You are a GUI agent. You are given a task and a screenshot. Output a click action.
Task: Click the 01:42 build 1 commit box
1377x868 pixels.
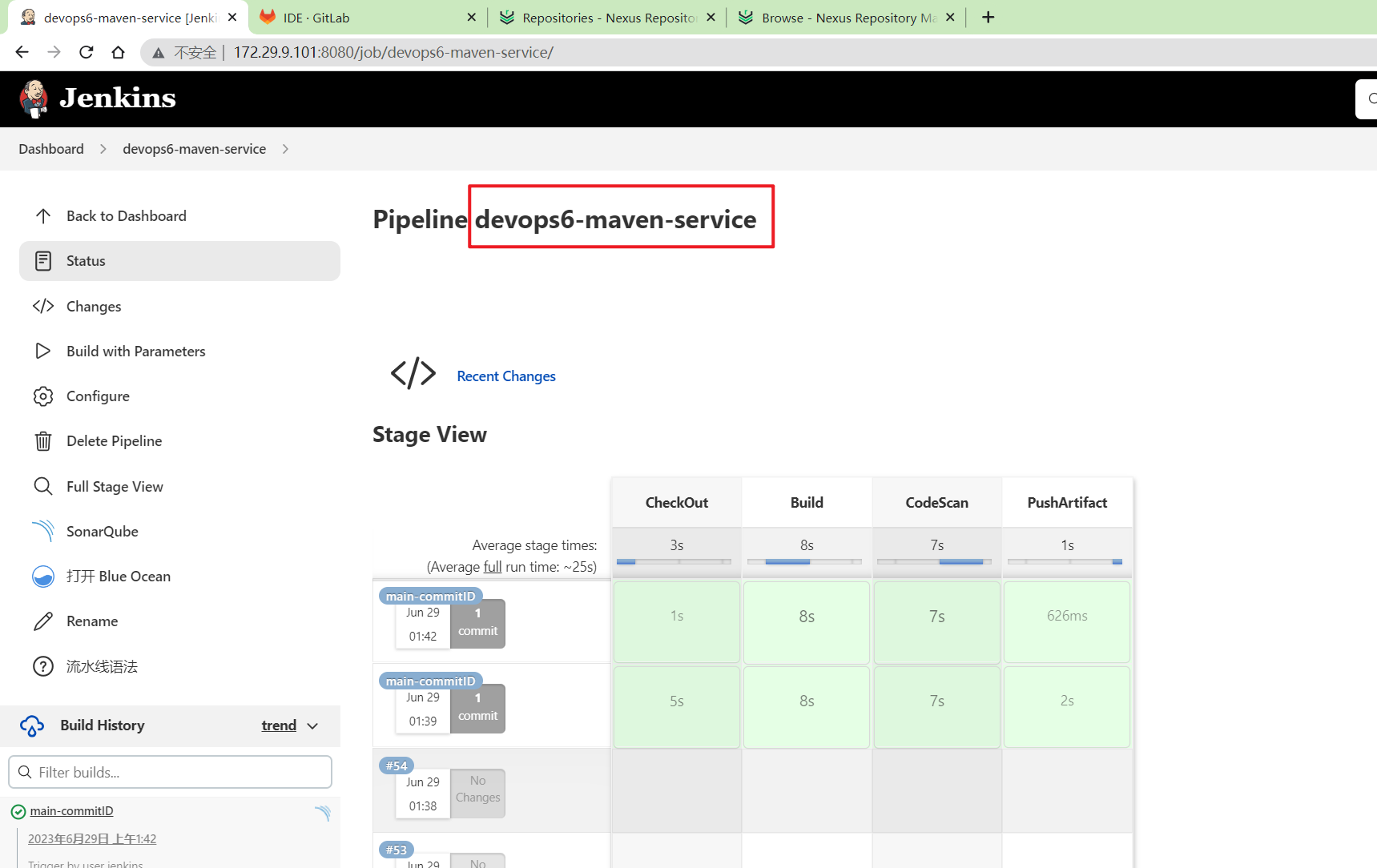point(478,623)
